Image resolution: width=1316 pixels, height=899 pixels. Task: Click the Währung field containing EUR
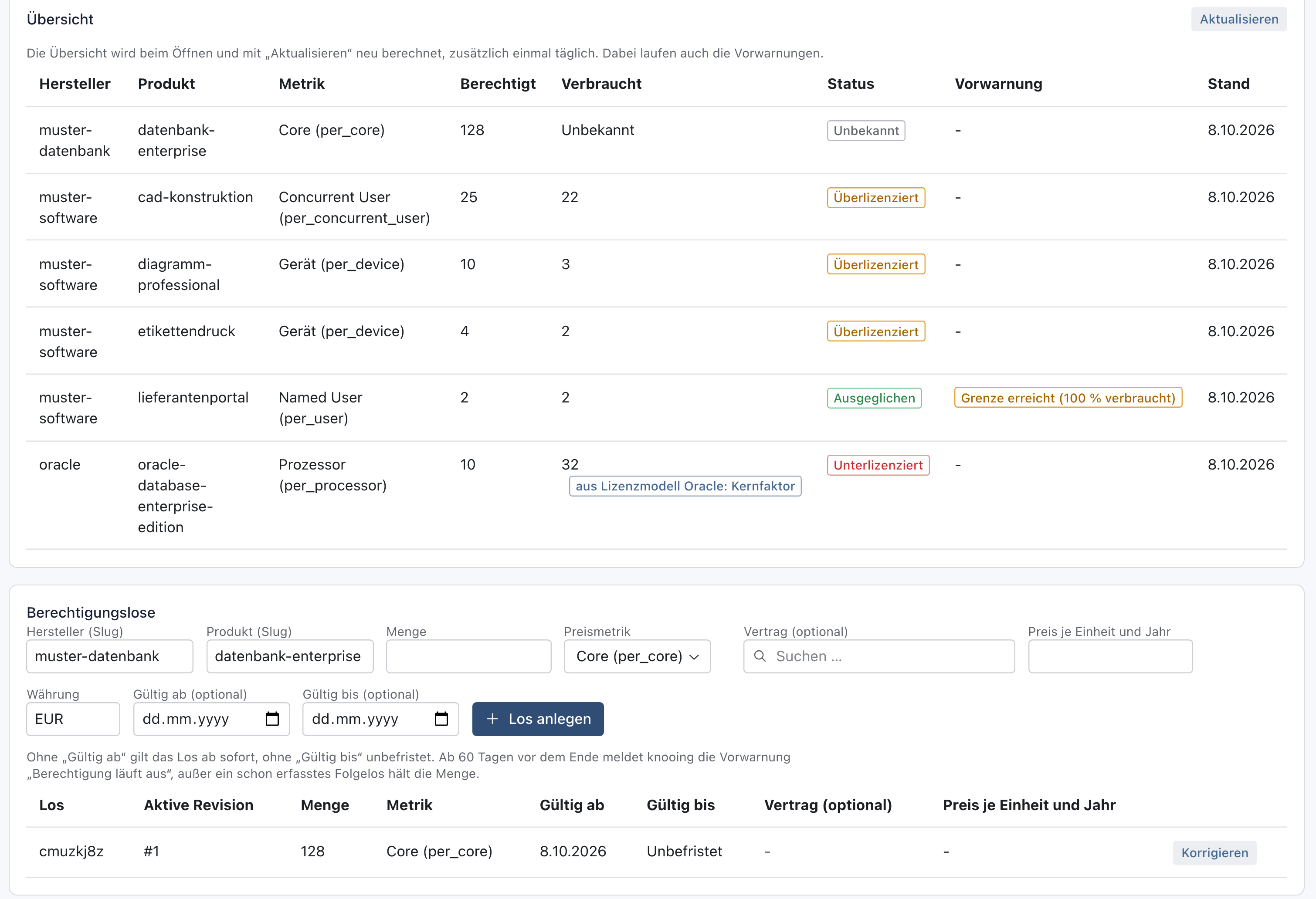(x=73, y=719)
